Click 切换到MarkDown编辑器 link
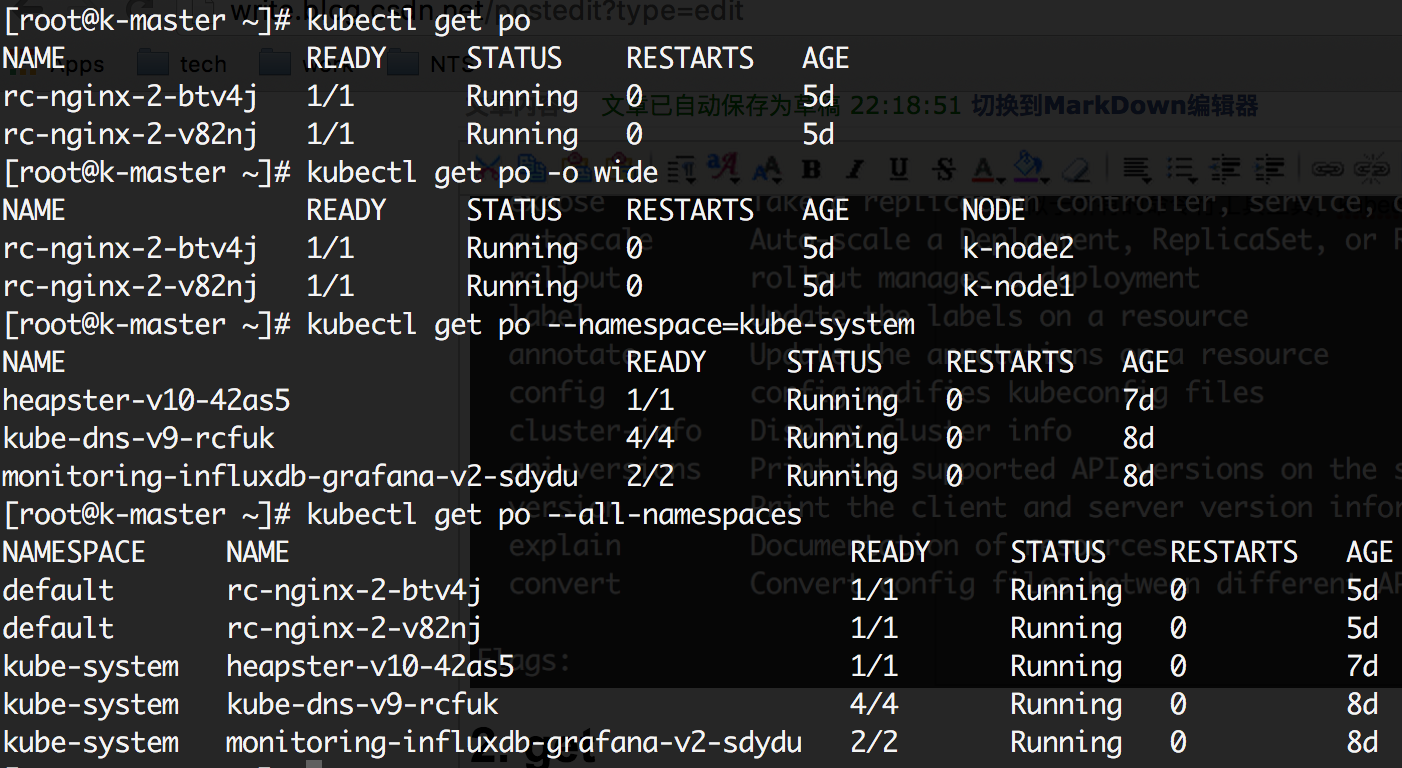Image resolution: width=1402 pixels, height=768 pixels. pos(1115,106)
